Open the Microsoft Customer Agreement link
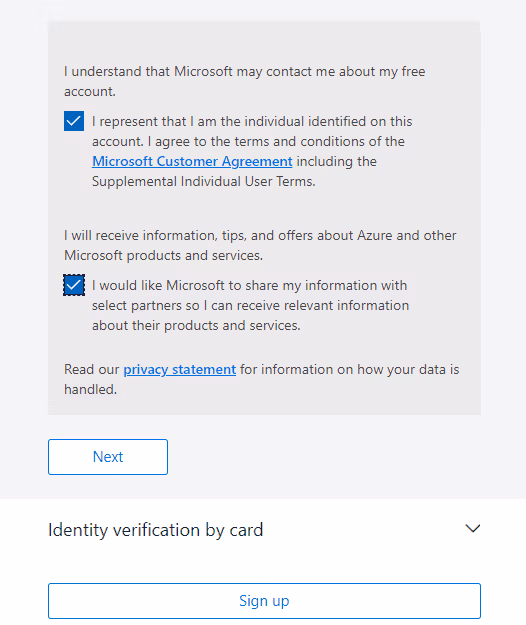526x625 pixels. 192,161
